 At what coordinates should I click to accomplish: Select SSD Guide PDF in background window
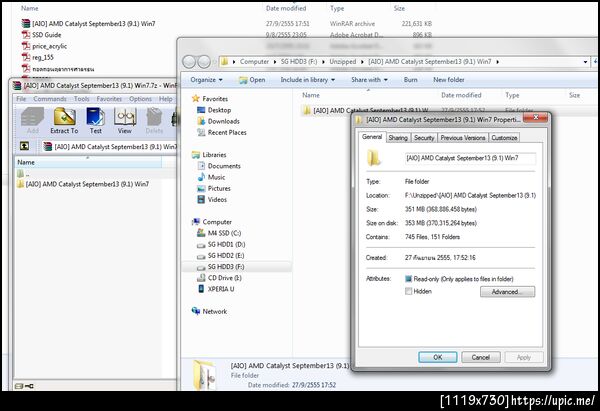pos(41,35)
